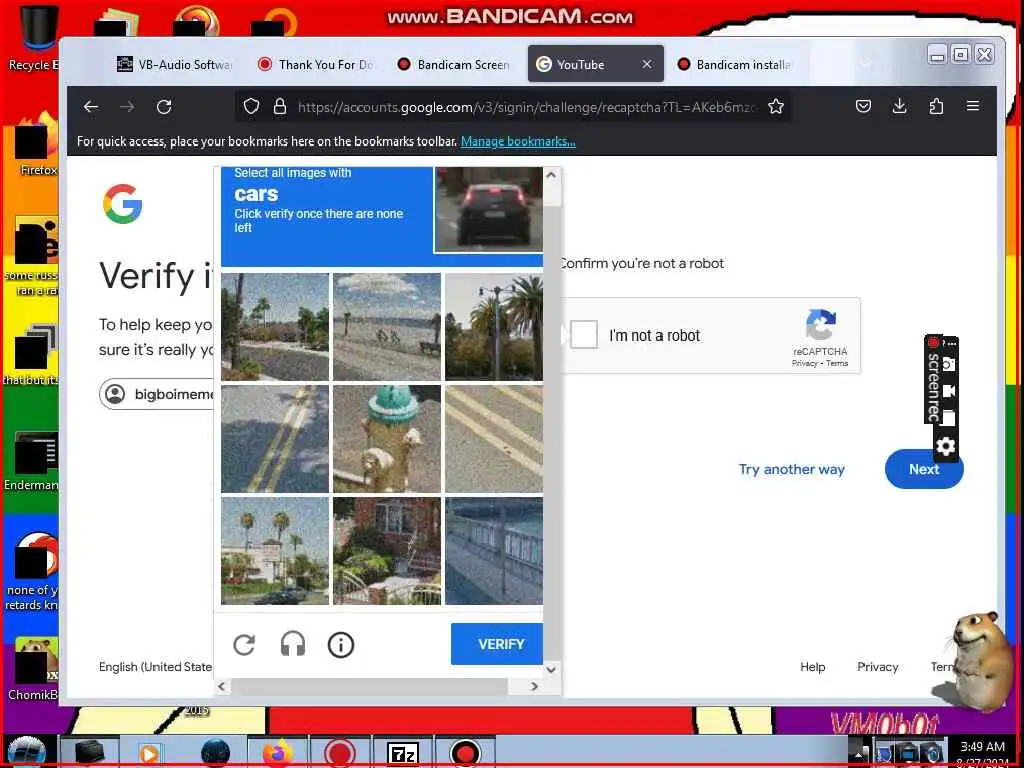Switch to audio challenge headphones icon

[293, 645]
